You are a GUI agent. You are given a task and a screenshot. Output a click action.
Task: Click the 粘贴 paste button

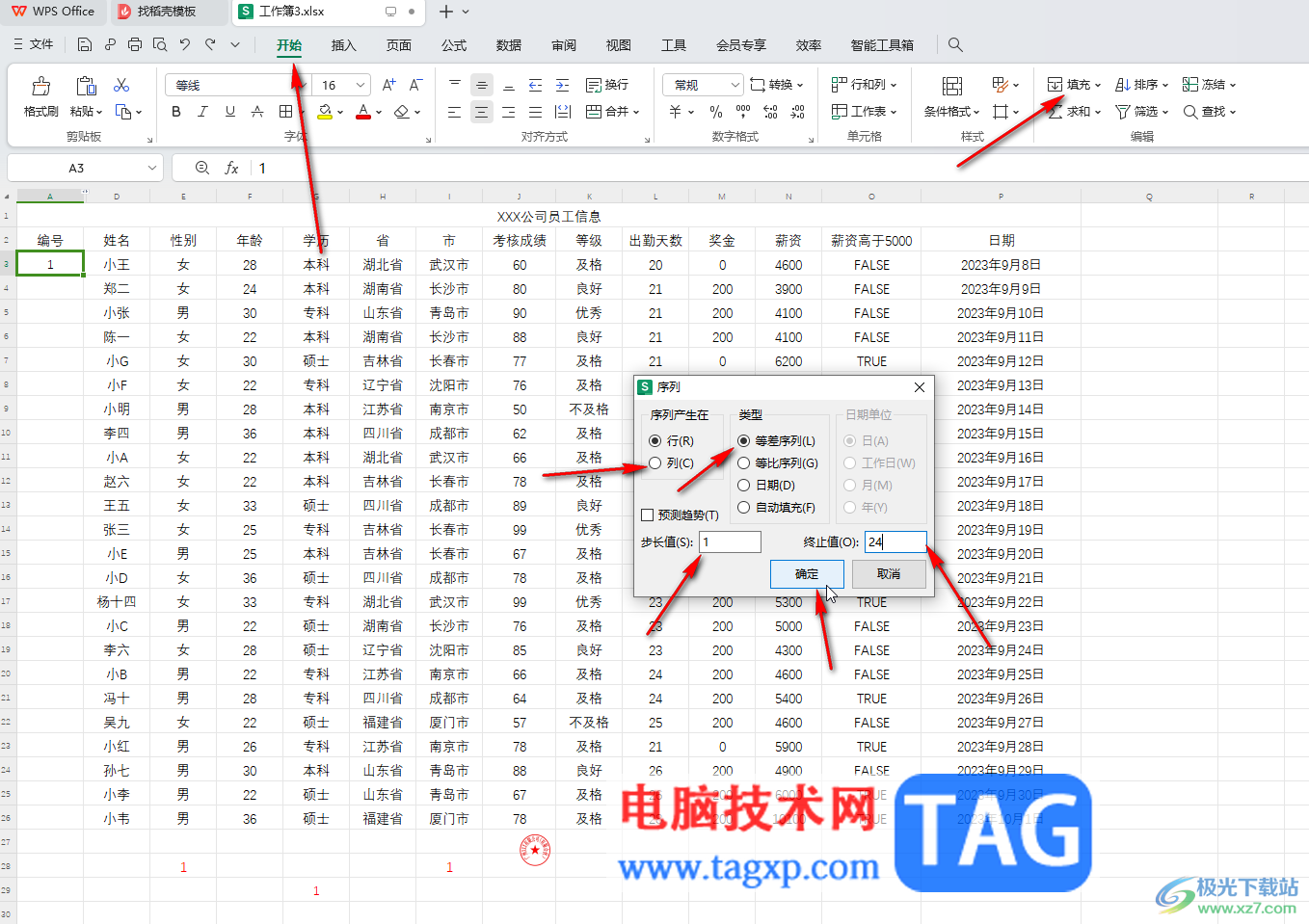click(85, 96)
